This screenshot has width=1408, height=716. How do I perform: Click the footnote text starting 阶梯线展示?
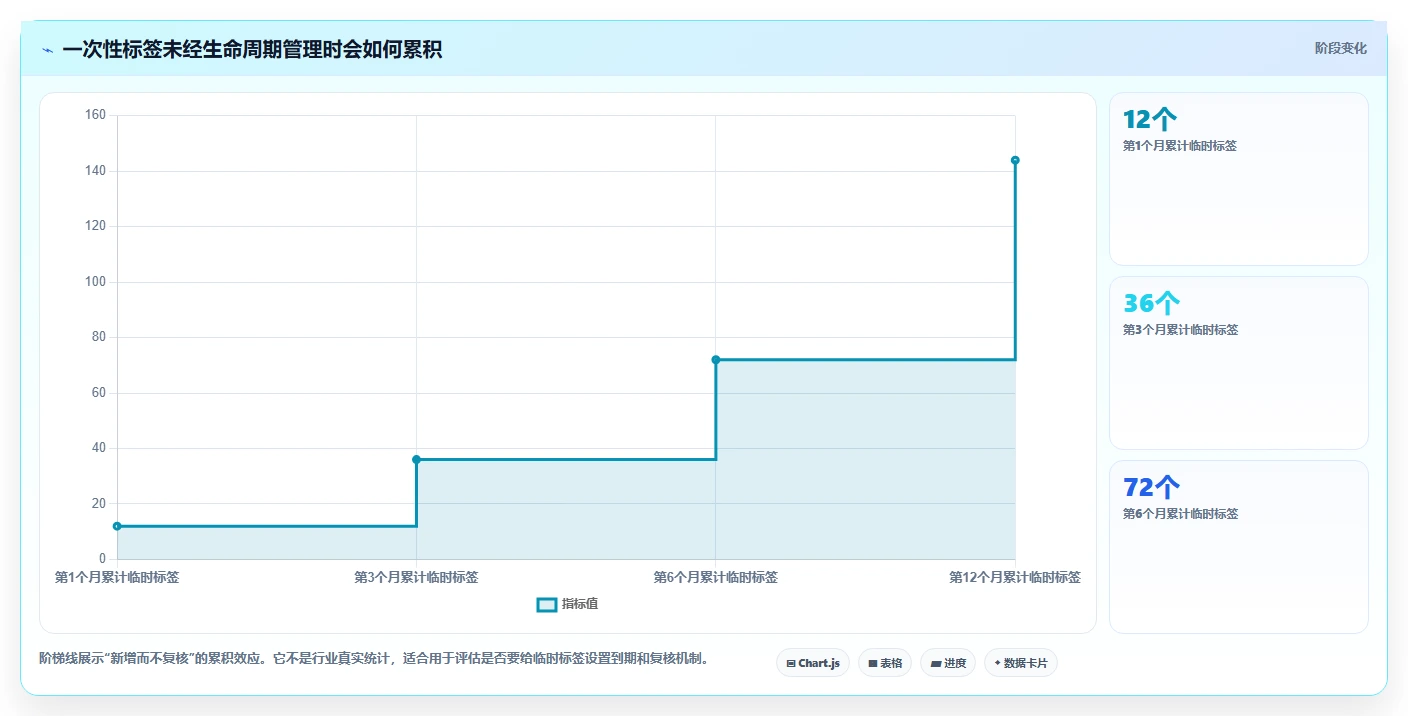(x=374, y=658)
